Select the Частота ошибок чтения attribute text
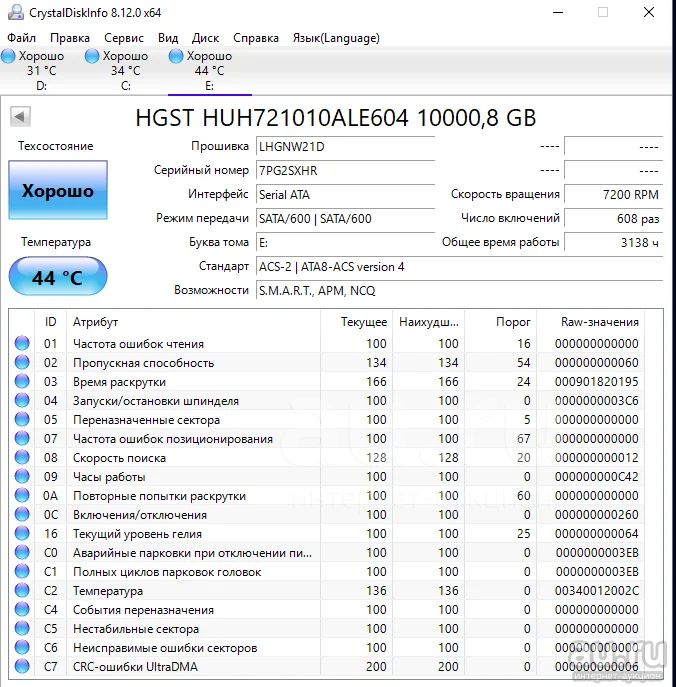The width and height of the screenshot is (676, 687). pos(138,344)
